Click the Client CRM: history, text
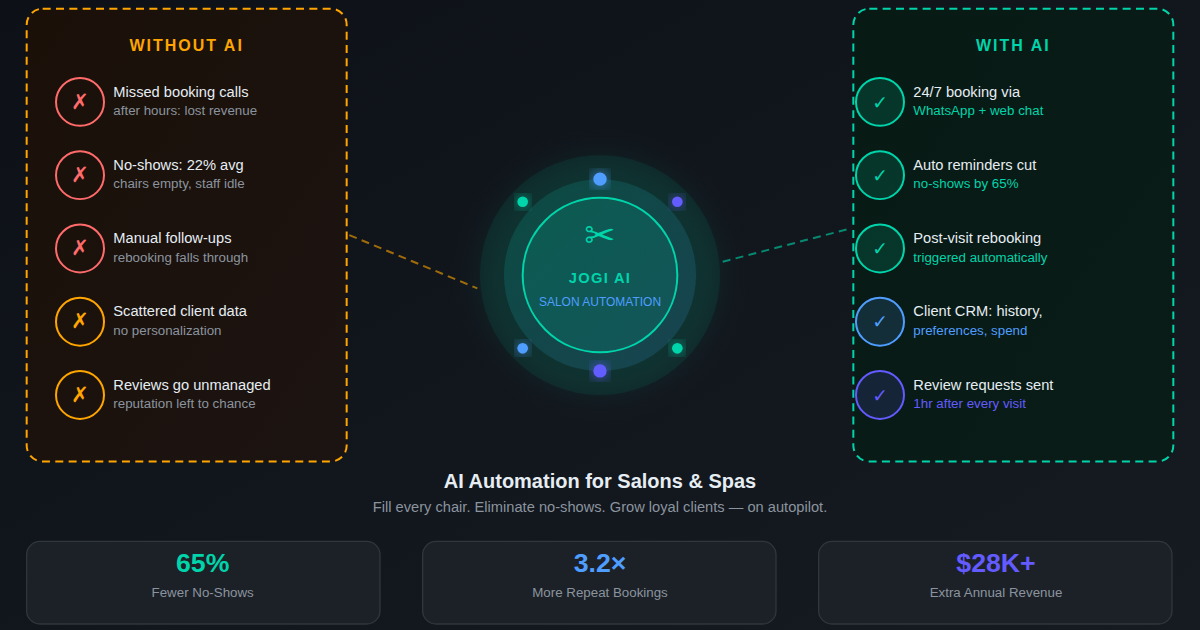This screenshot has height=630, width=1200. click(x=978, y=311)
